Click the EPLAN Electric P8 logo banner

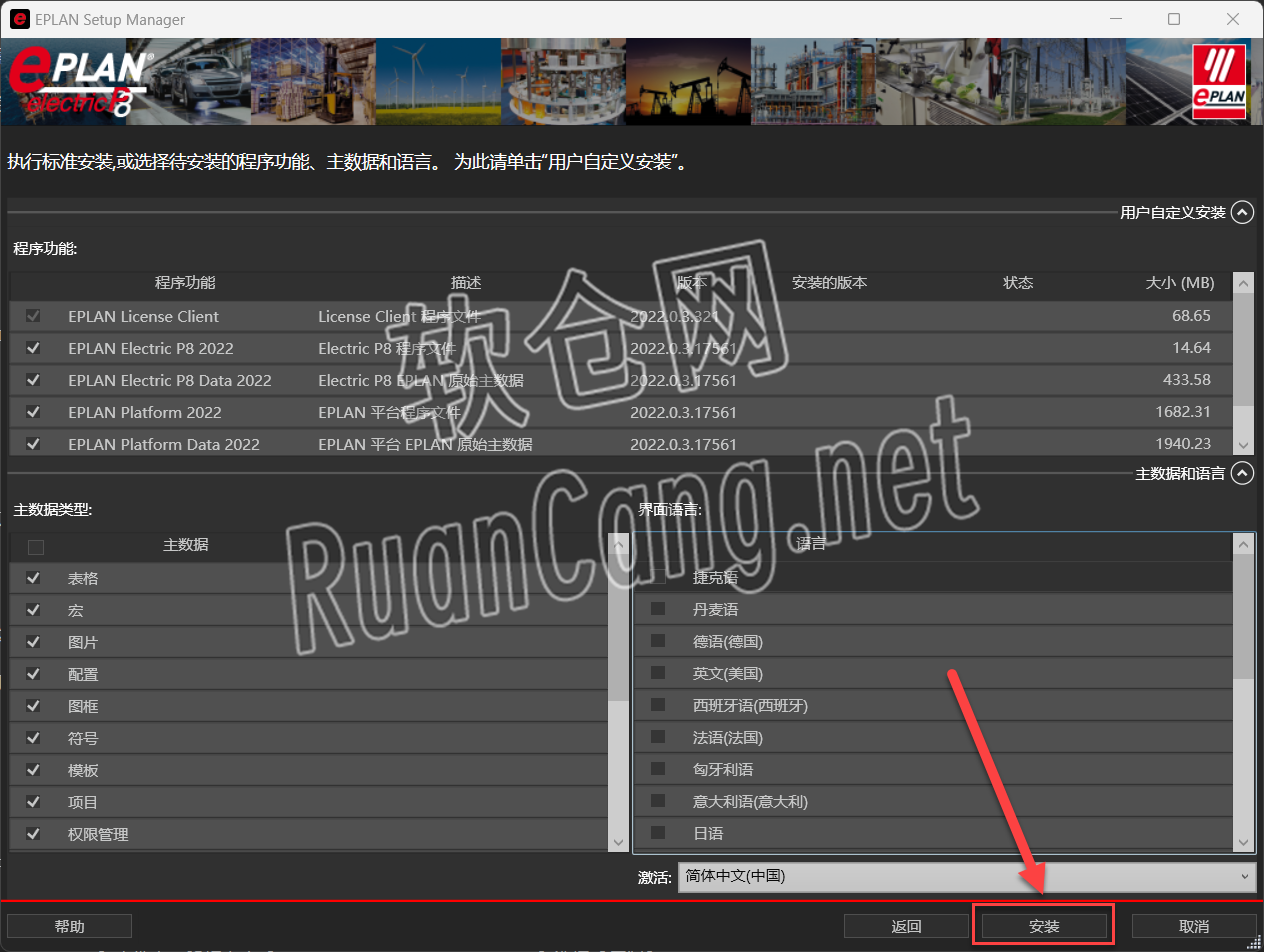pos(75,80)
